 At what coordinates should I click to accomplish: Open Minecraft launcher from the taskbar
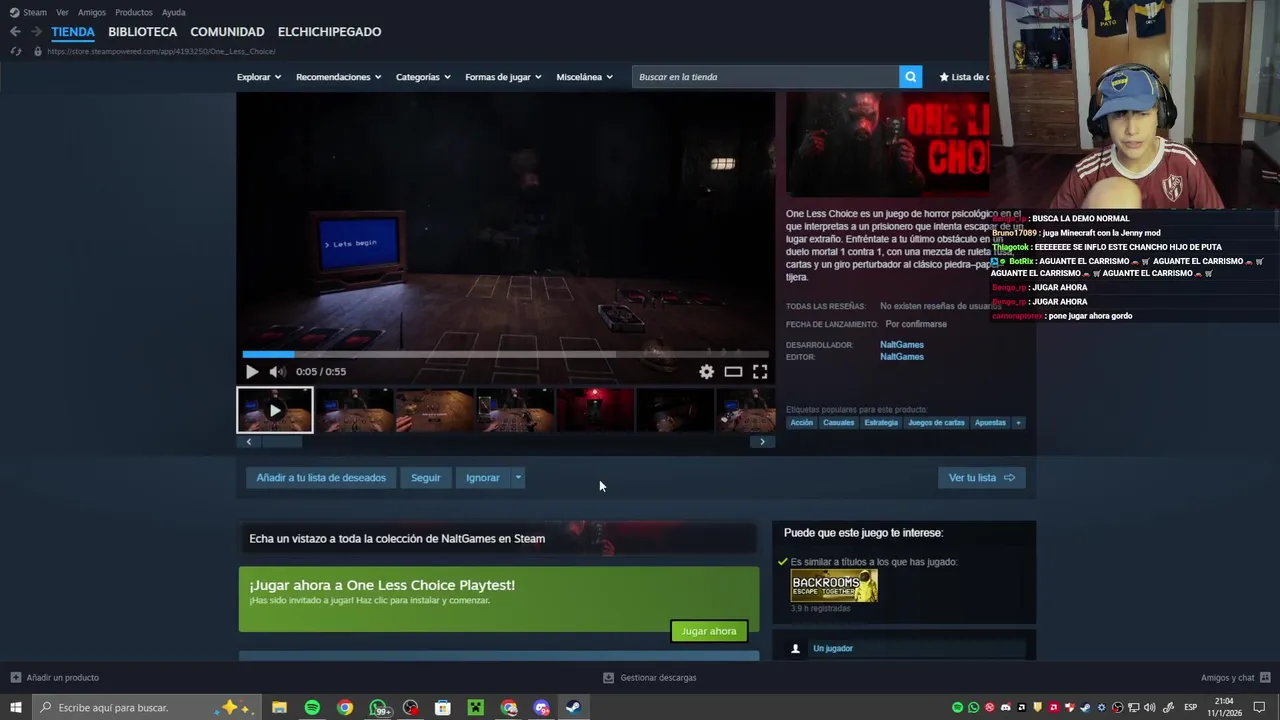point(476,708)
